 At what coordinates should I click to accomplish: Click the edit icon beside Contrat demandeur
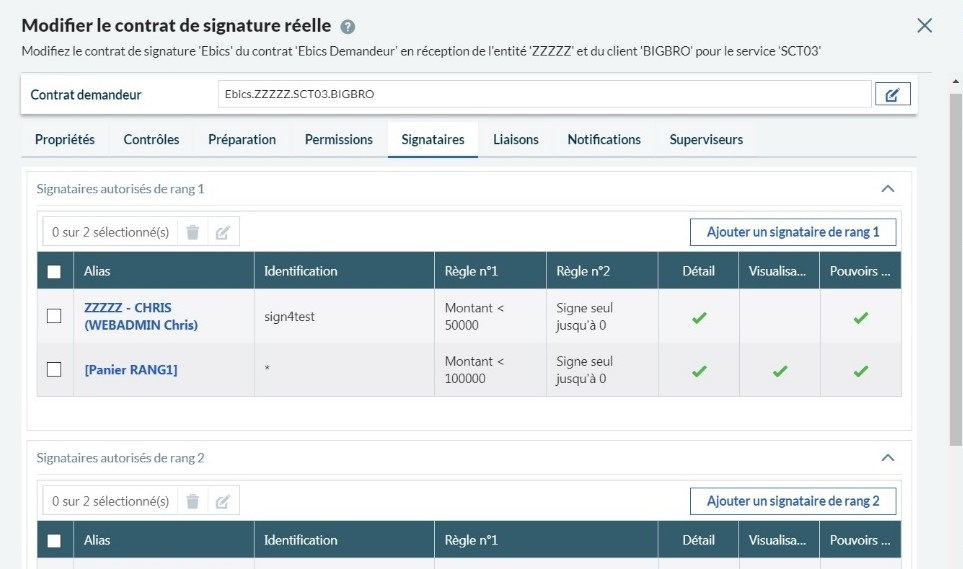pos(892,95)
